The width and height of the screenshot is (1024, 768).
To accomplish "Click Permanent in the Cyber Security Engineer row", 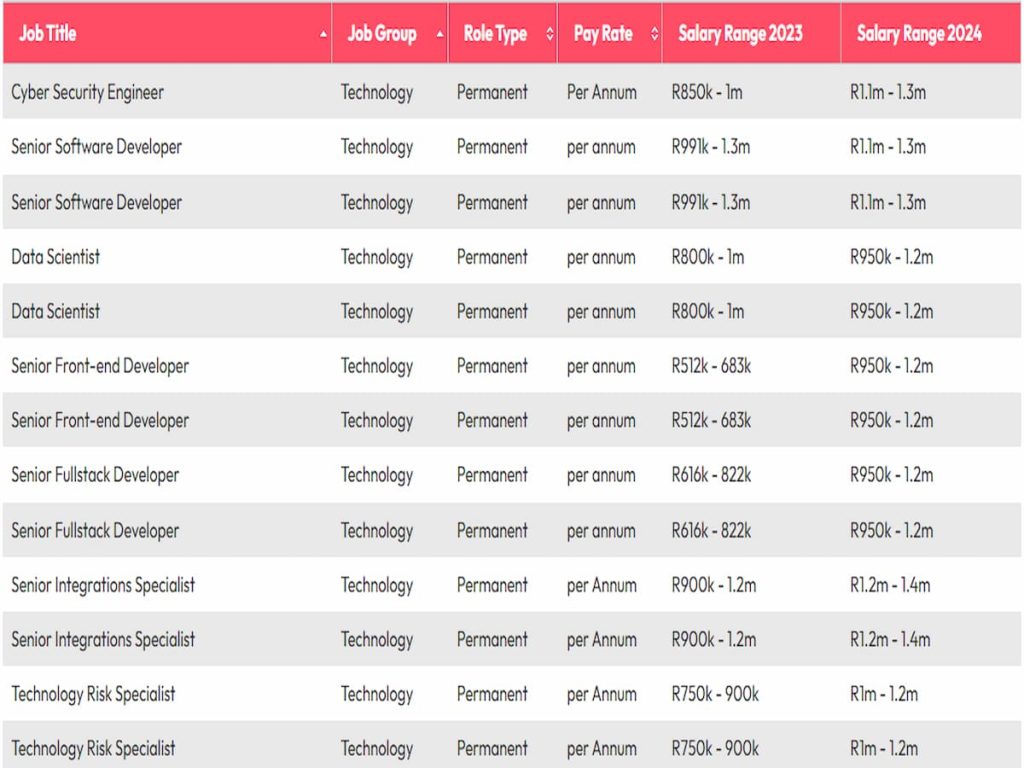I will coord(492,92).
